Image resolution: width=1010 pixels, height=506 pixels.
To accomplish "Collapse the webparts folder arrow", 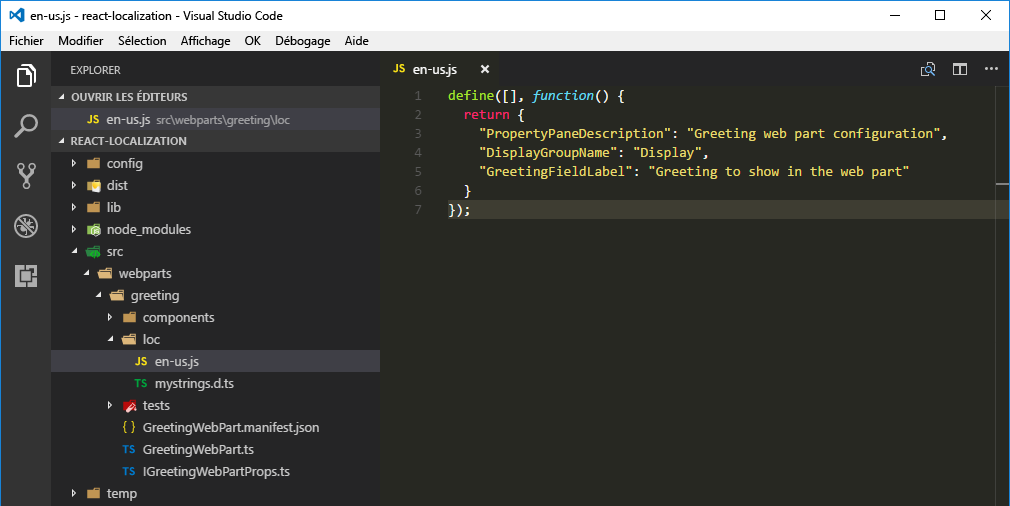I will [x=86, y=274].
